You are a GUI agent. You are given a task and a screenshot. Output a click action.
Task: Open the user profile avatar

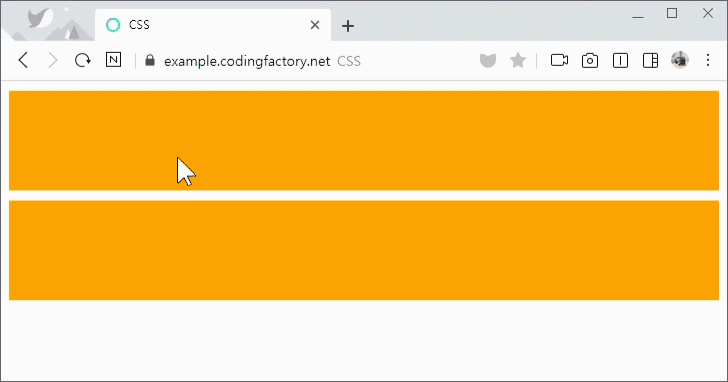[x=680, y=60]
